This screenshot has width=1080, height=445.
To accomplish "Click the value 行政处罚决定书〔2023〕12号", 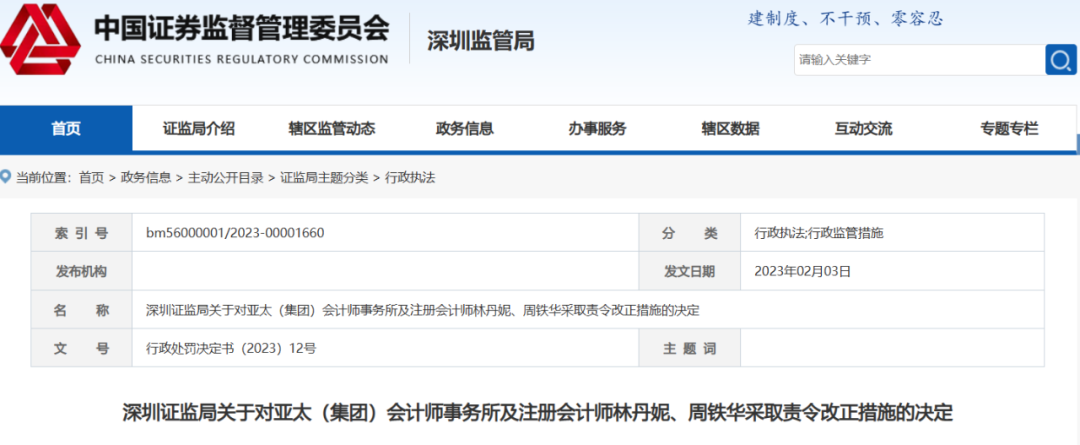I will pyautogui.click(x=231, y=349).
